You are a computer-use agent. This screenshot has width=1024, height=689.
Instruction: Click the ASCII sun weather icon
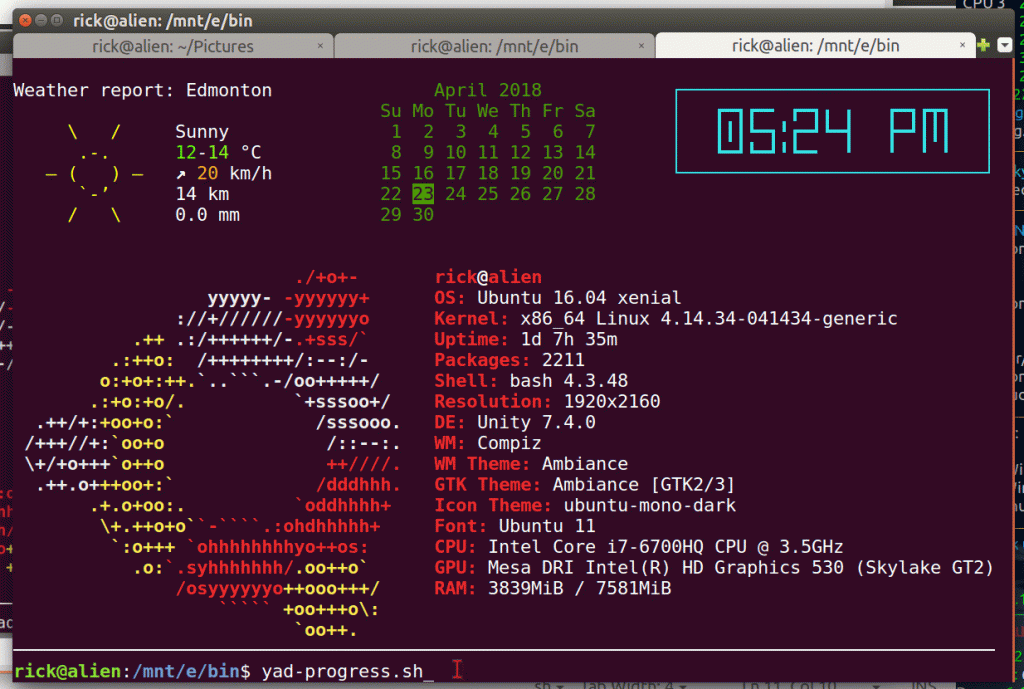pyautogui.click(x=95, y=174)
